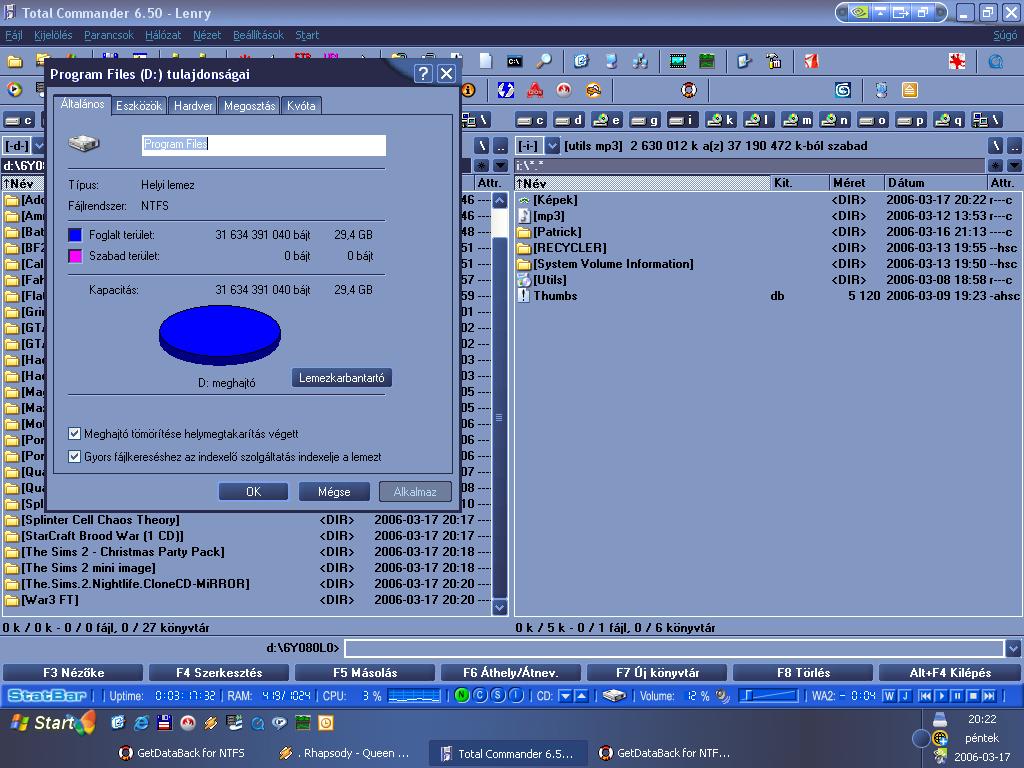
Task: Toggle the I indicator in StatBar
Action: (516, 696)
